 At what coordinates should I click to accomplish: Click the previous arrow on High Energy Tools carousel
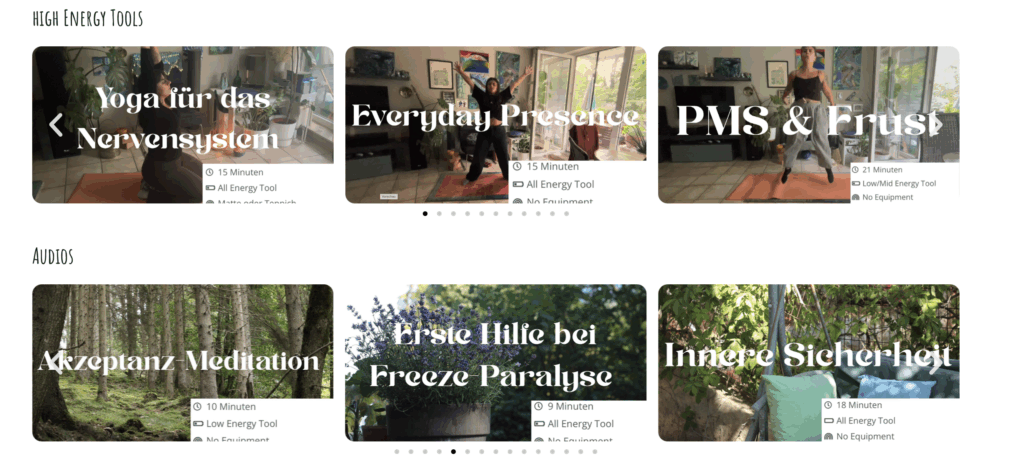click(x=56, y=125)
